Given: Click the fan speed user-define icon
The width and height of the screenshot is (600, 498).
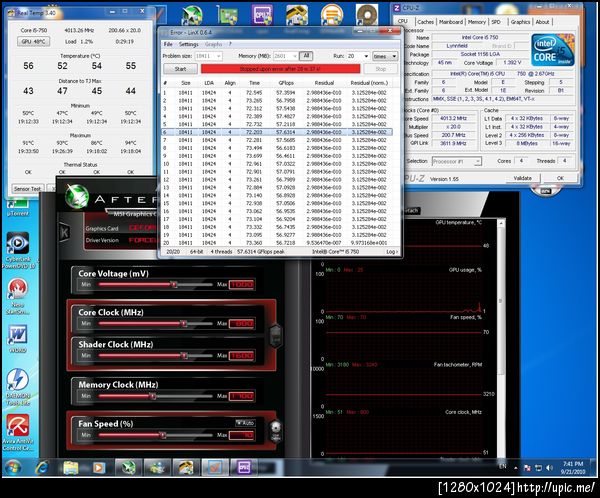Looking at the screenshot, I should point(276,430).
